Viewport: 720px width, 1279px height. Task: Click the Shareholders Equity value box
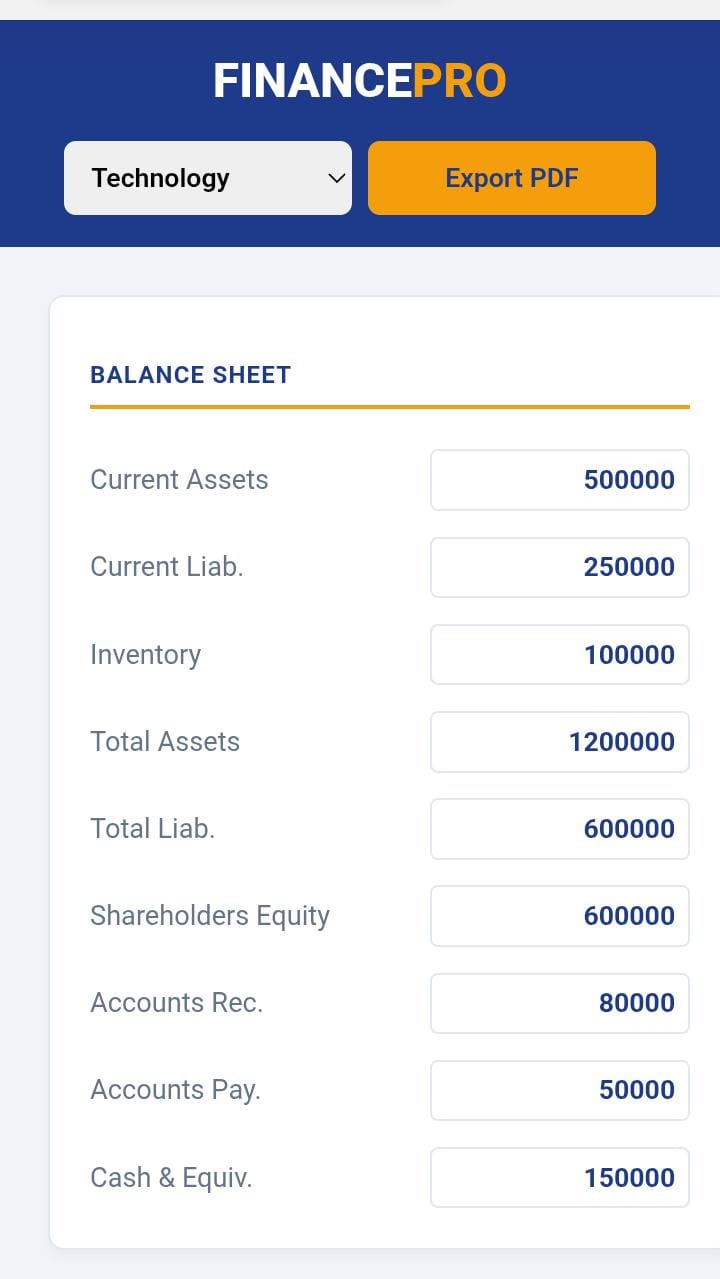coord(559,916)
